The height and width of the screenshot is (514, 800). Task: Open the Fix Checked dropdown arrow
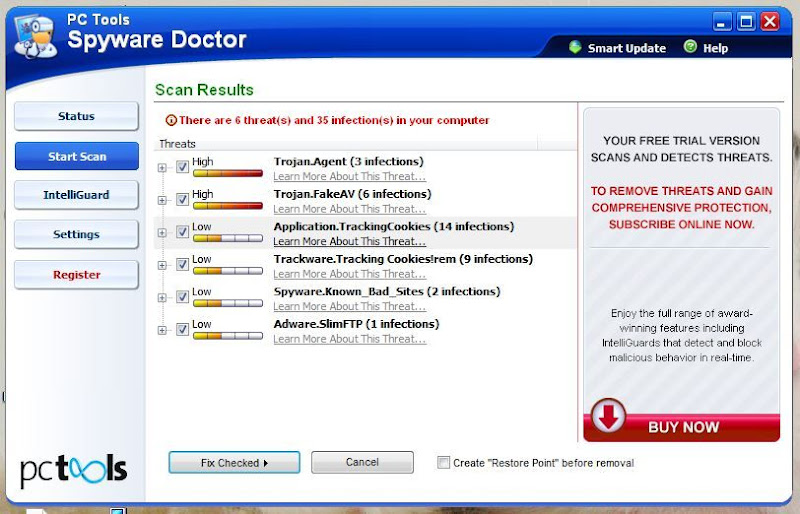coord(266,463)
